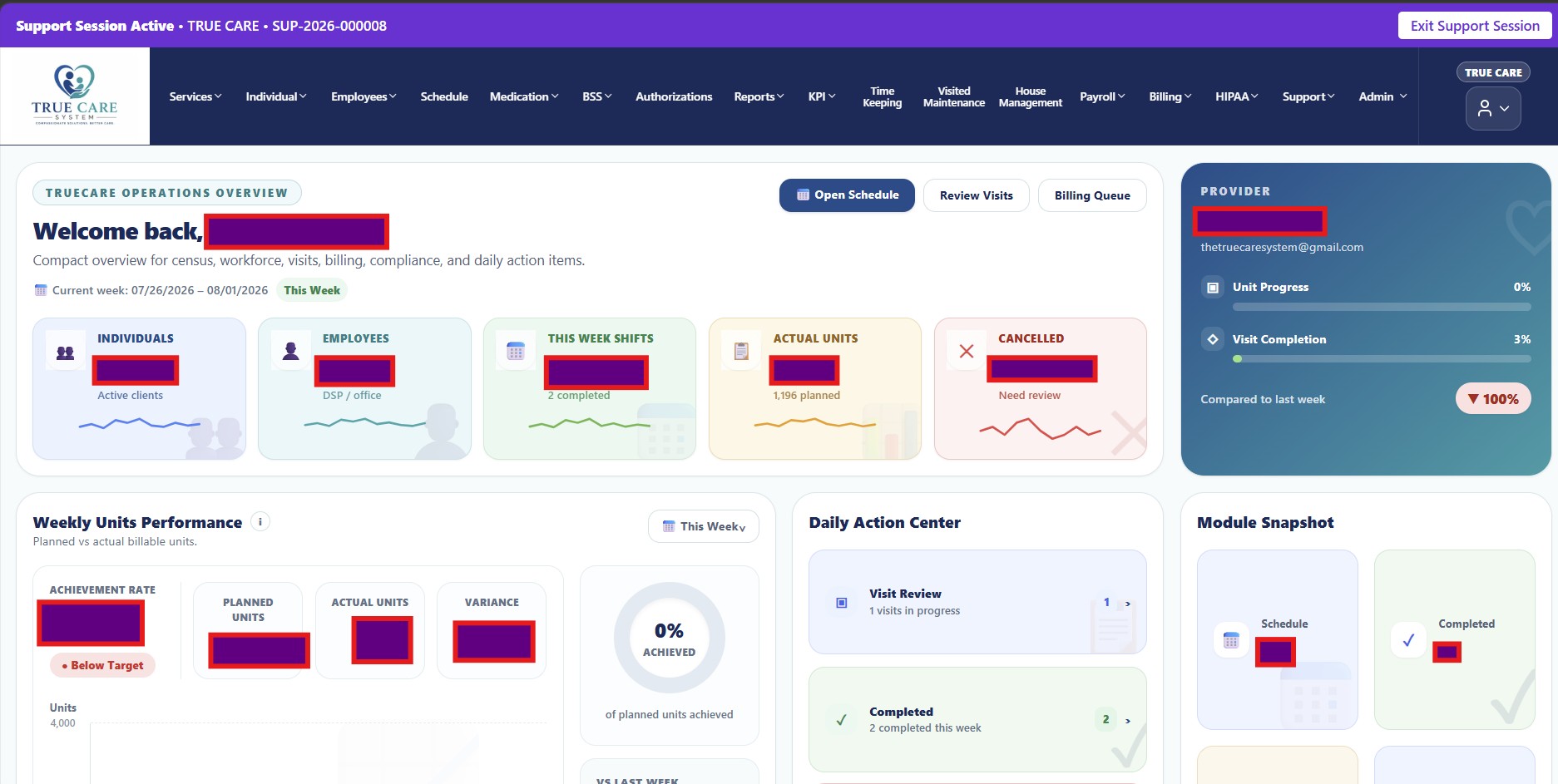The image size is (1558, 784).
Task: Open the Actual Units summary card
Action: click(x=815, y=388)
